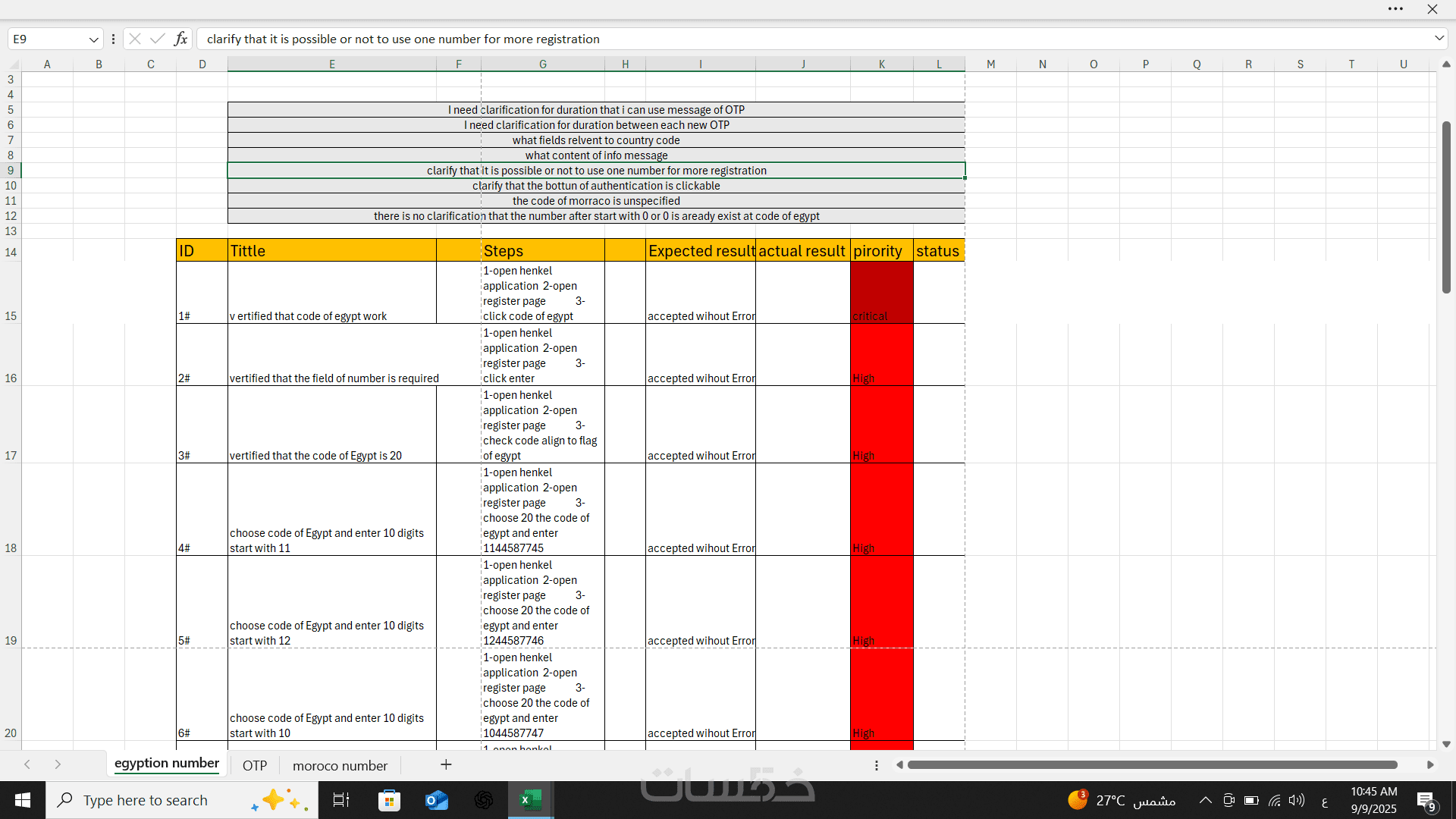
Task: Switch to the moroco number sheet tab
Action: click(x=340, y=765)
